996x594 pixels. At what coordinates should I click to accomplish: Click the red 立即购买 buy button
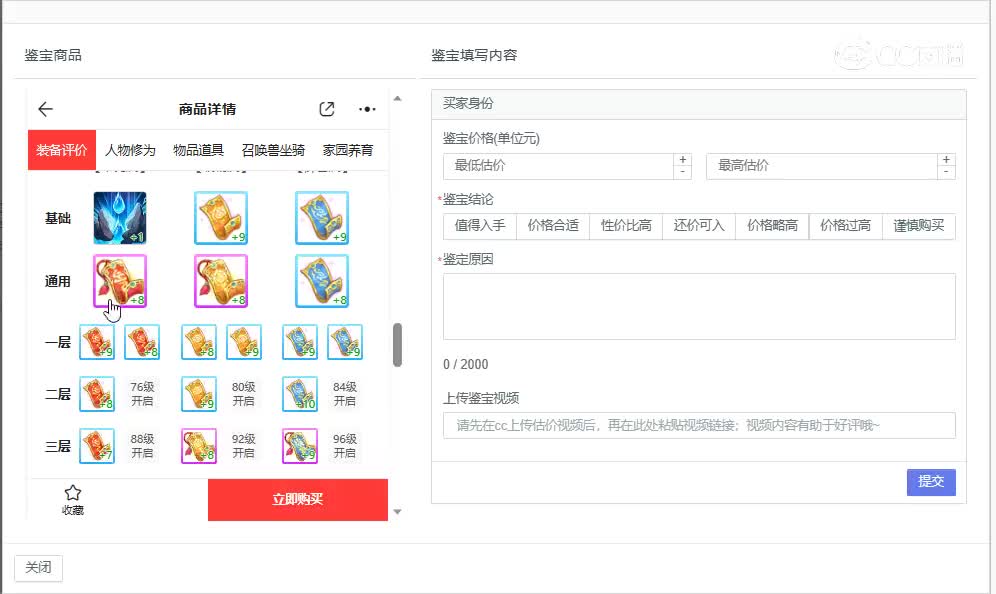tap(298, 500)
